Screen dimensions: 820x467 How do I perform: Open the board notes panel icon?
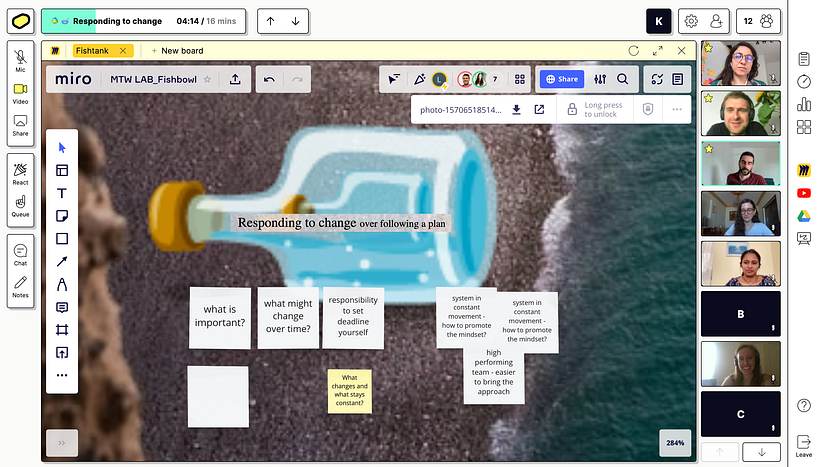(x=678, y=79)
